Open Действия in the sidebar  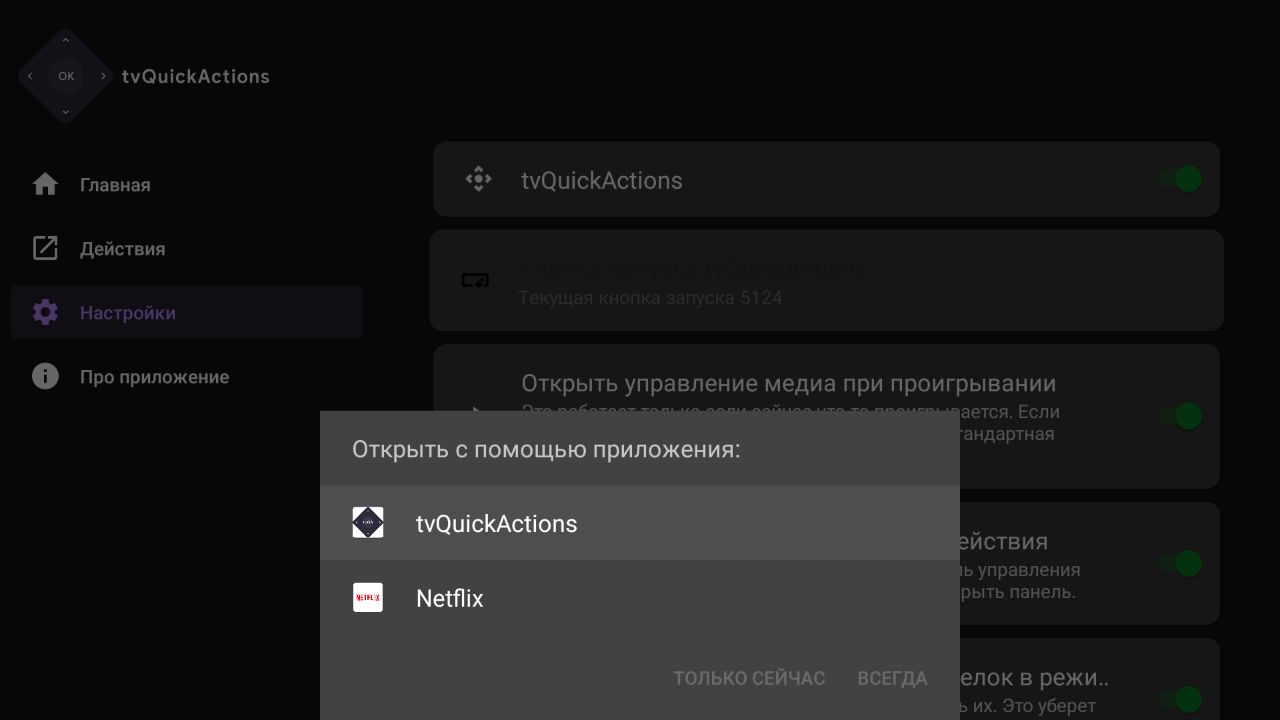186,249
